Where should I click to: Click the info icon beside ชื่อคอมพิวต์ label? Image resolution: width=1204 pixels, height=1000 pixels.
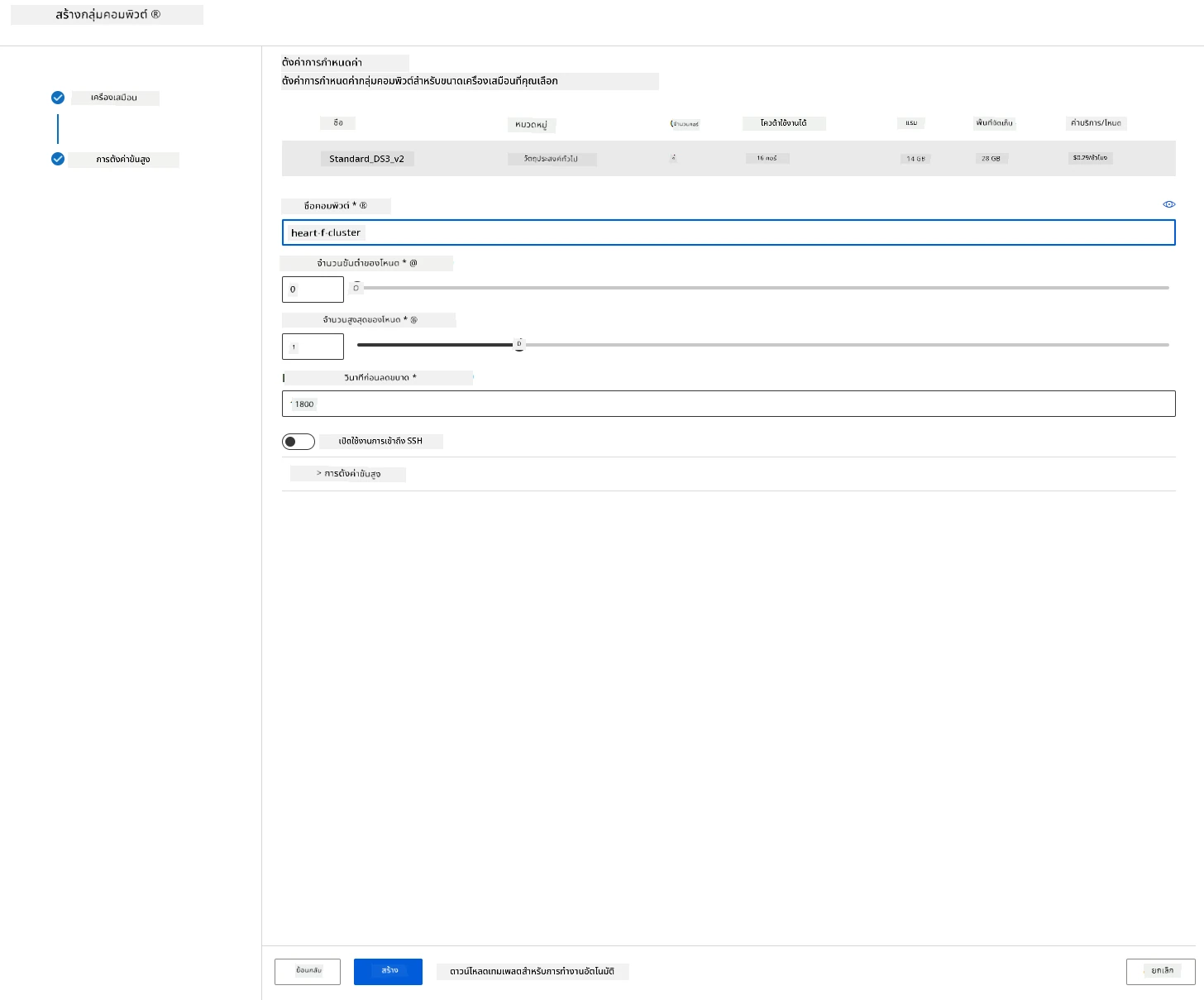(363, 206)
